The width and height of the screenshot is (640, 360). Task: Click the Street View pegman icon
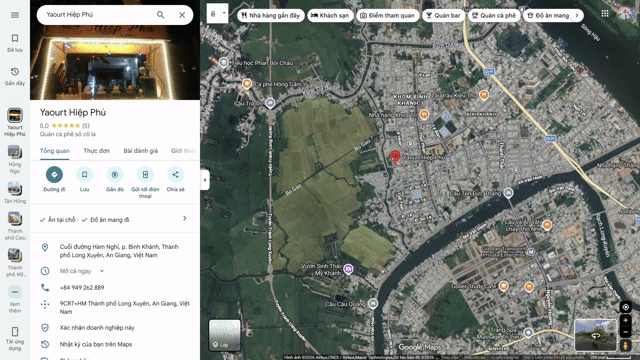(x=625, y=345)
